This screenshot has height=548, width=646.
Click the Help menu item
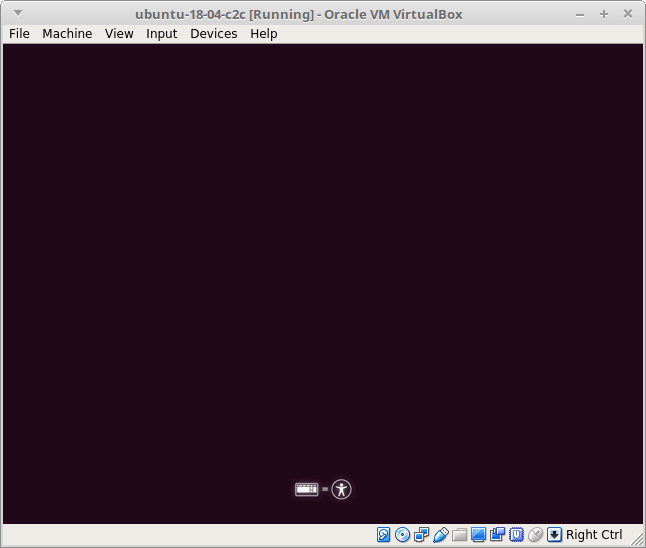[264, 33]
